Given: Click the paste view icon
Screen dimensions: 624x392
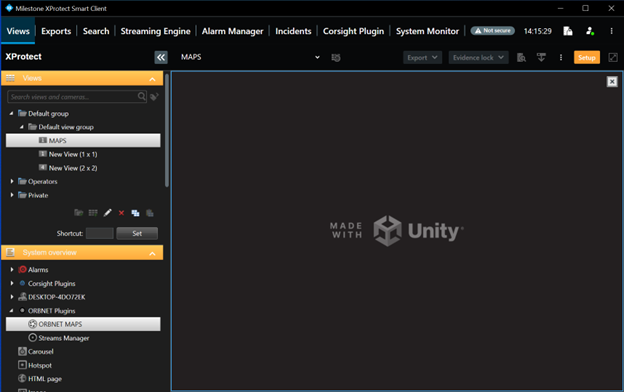Looking at the screenshot, I should [x=150, y=213].
